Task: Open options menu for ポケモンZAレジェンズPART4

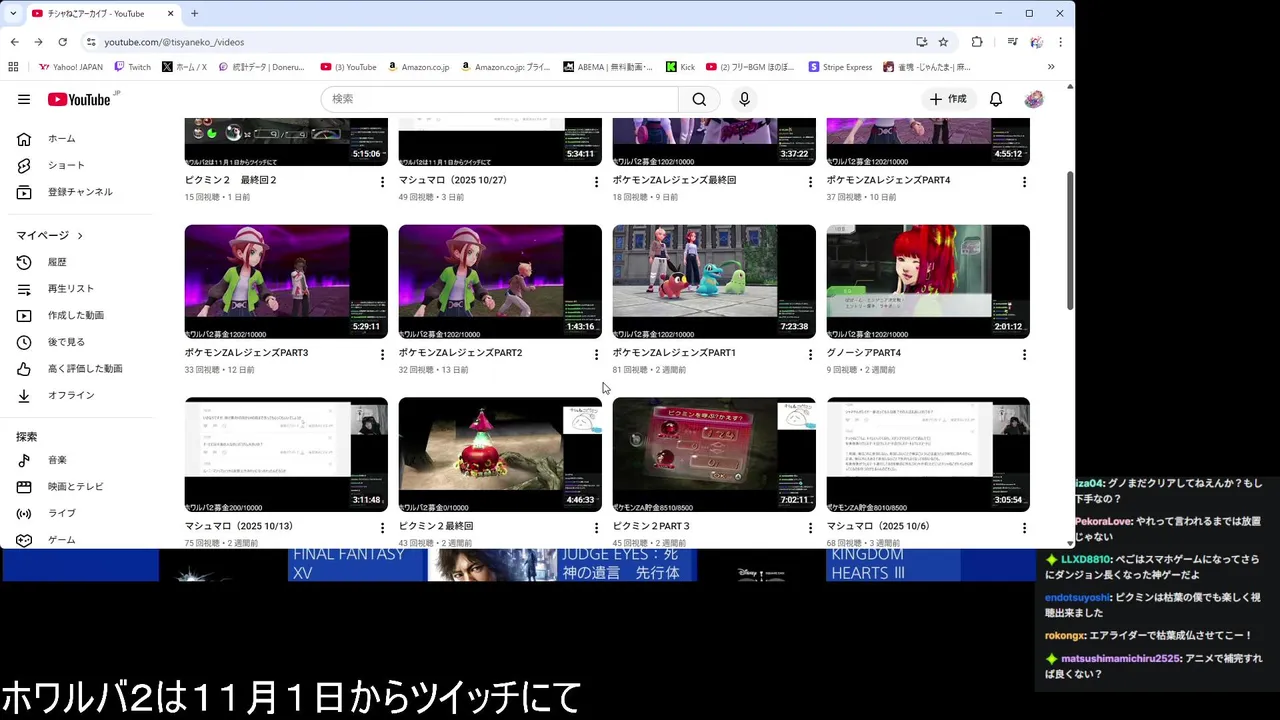Action: pos(1024,182)
